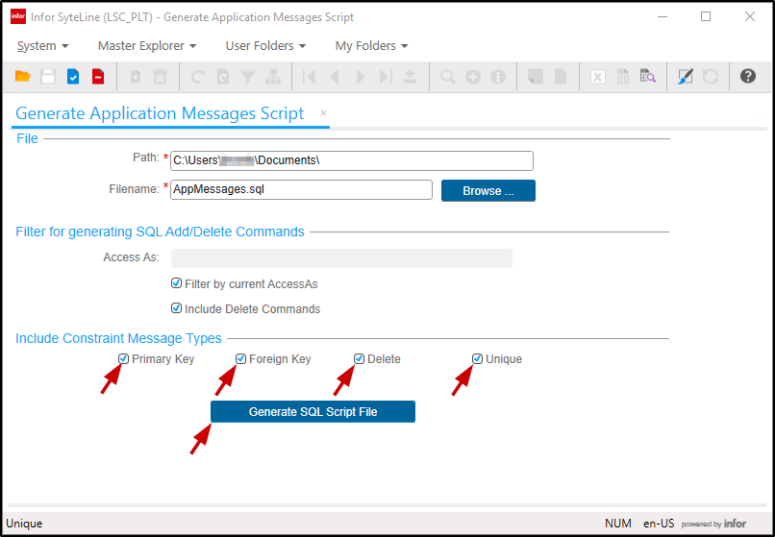Viewport: 775px width, 537px height.
Task: Click the circled info toolbar icon
Action: pos(498,77)
